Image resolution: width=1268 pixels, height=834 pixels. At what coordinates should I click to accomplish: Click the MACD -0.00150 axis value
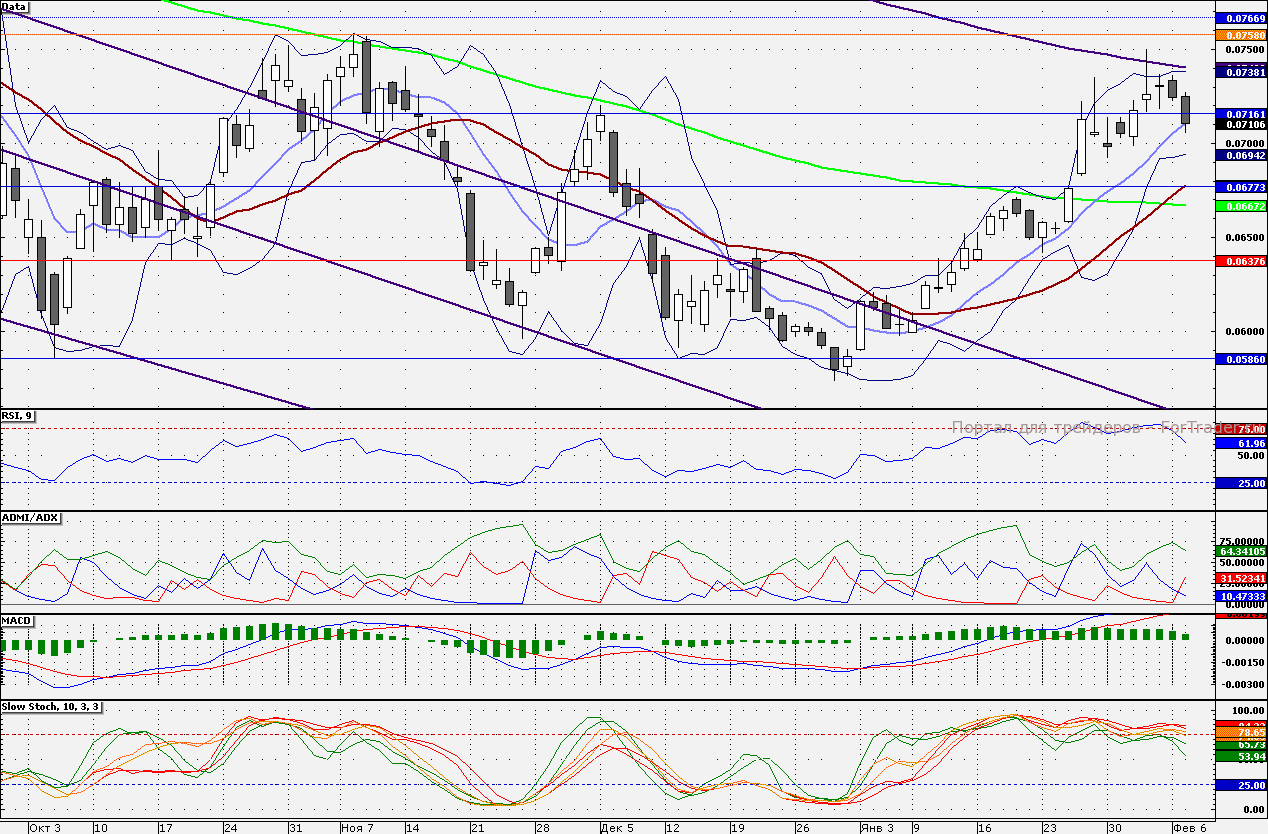click(1244, 662)
